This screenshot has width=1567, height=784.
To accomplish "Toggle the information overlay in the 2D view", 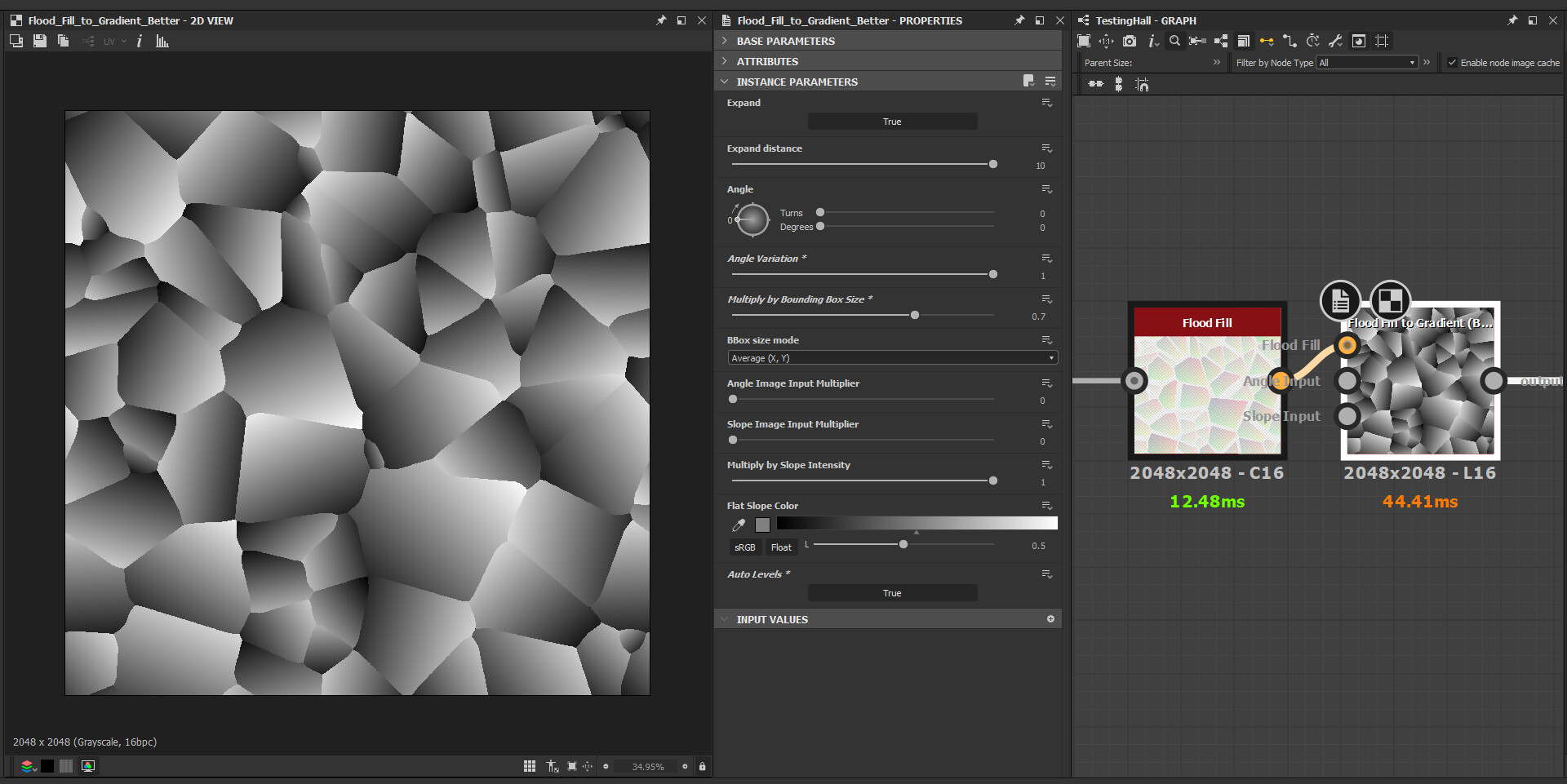I will coord(140,41).
